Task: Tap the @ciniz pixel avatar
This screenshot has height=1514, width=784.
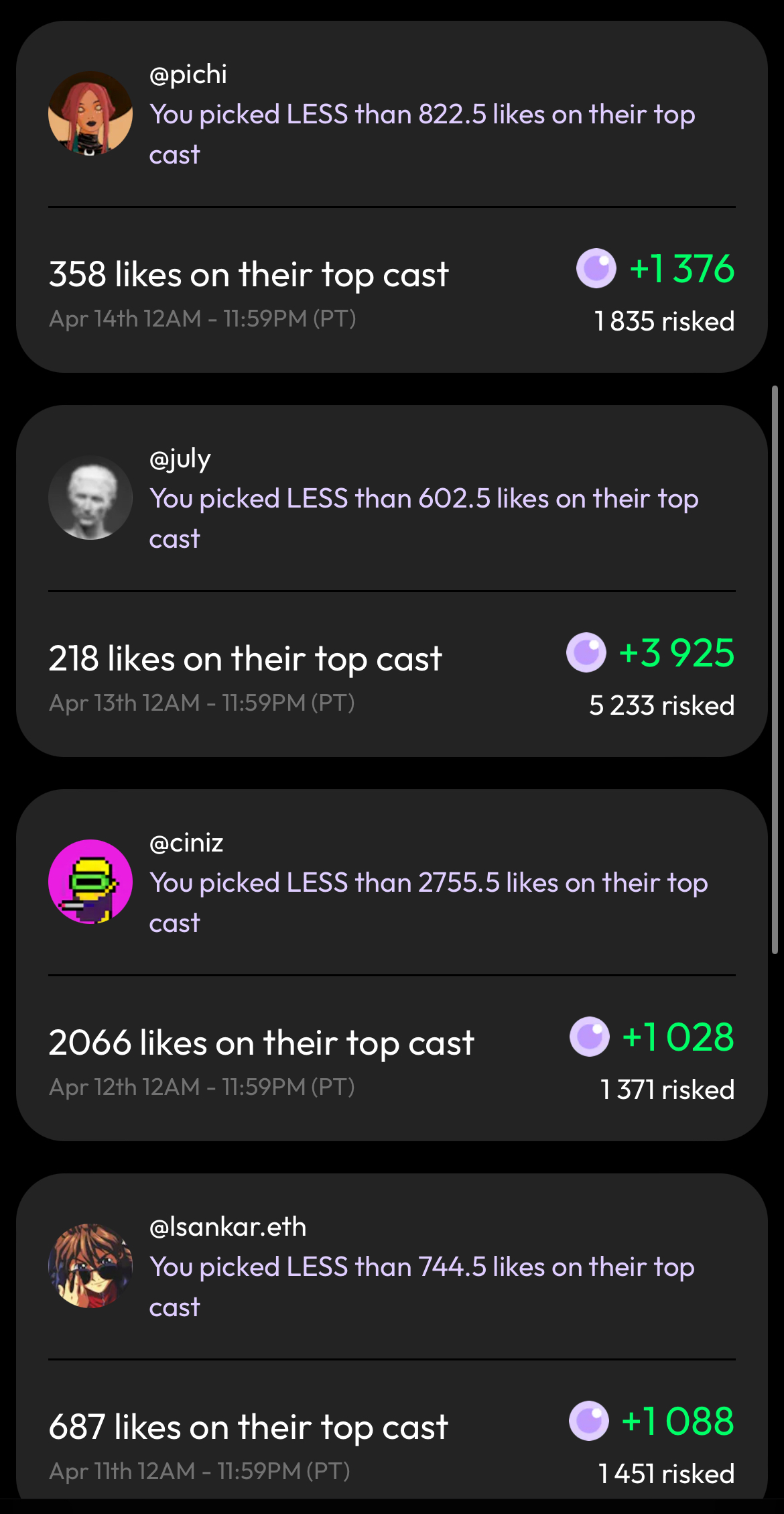Action: [90, 882]
